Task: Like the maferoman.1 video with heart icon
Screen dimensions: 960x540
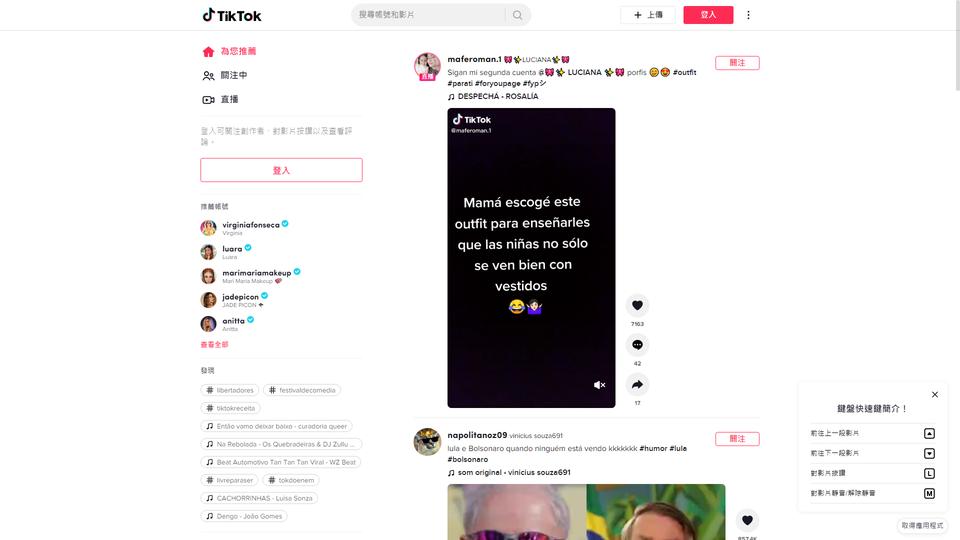Action: tap(637, 305)
